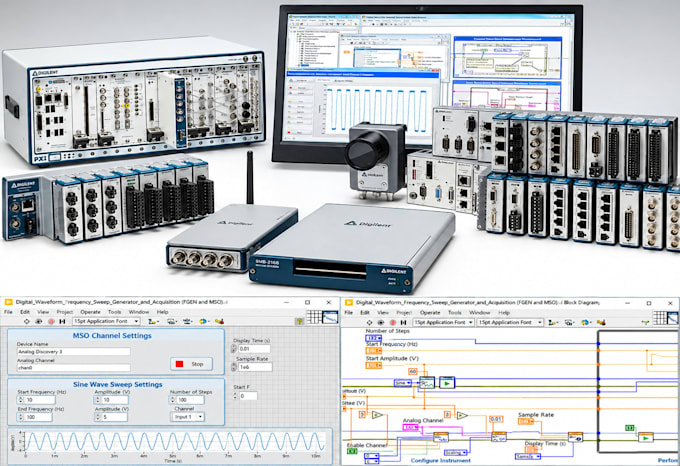
Task: Toggle green boolean constant inside loop
Action: pos(630,428)
